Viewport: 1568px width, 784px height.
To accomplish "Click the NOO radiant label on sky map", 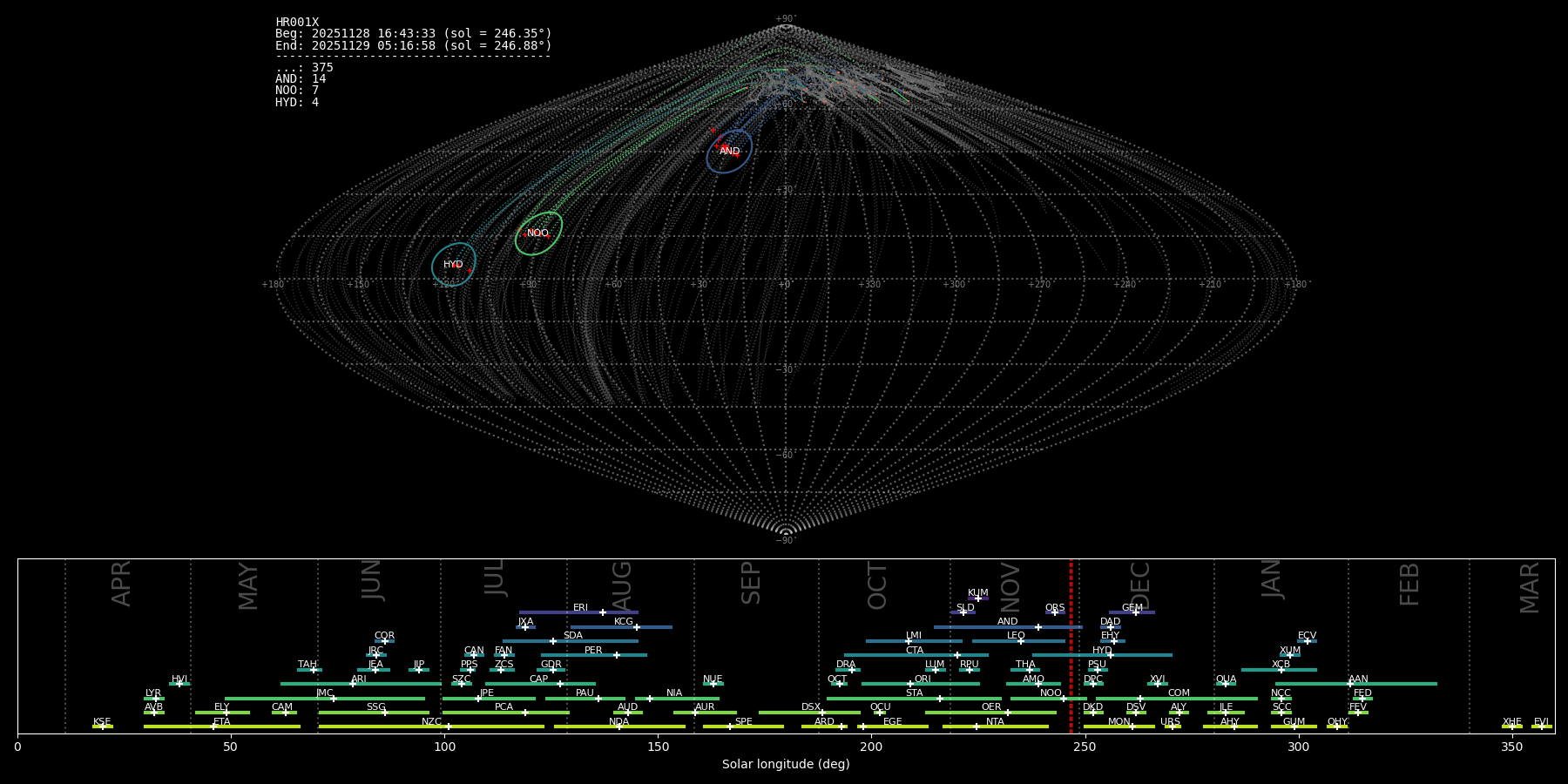I will pos(537,233).
